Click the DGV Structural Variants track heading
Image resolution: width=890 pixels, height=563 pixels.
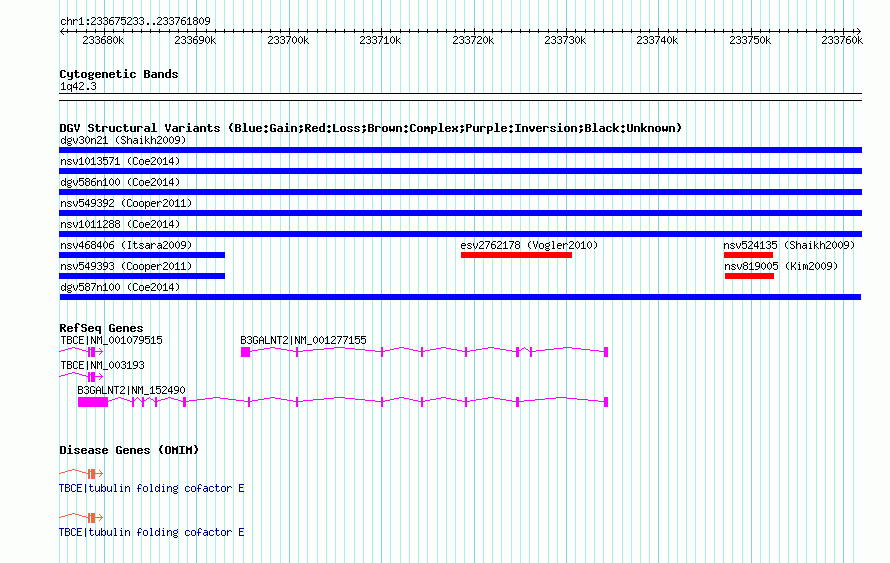pyautogui.click(x=370, y=128)
